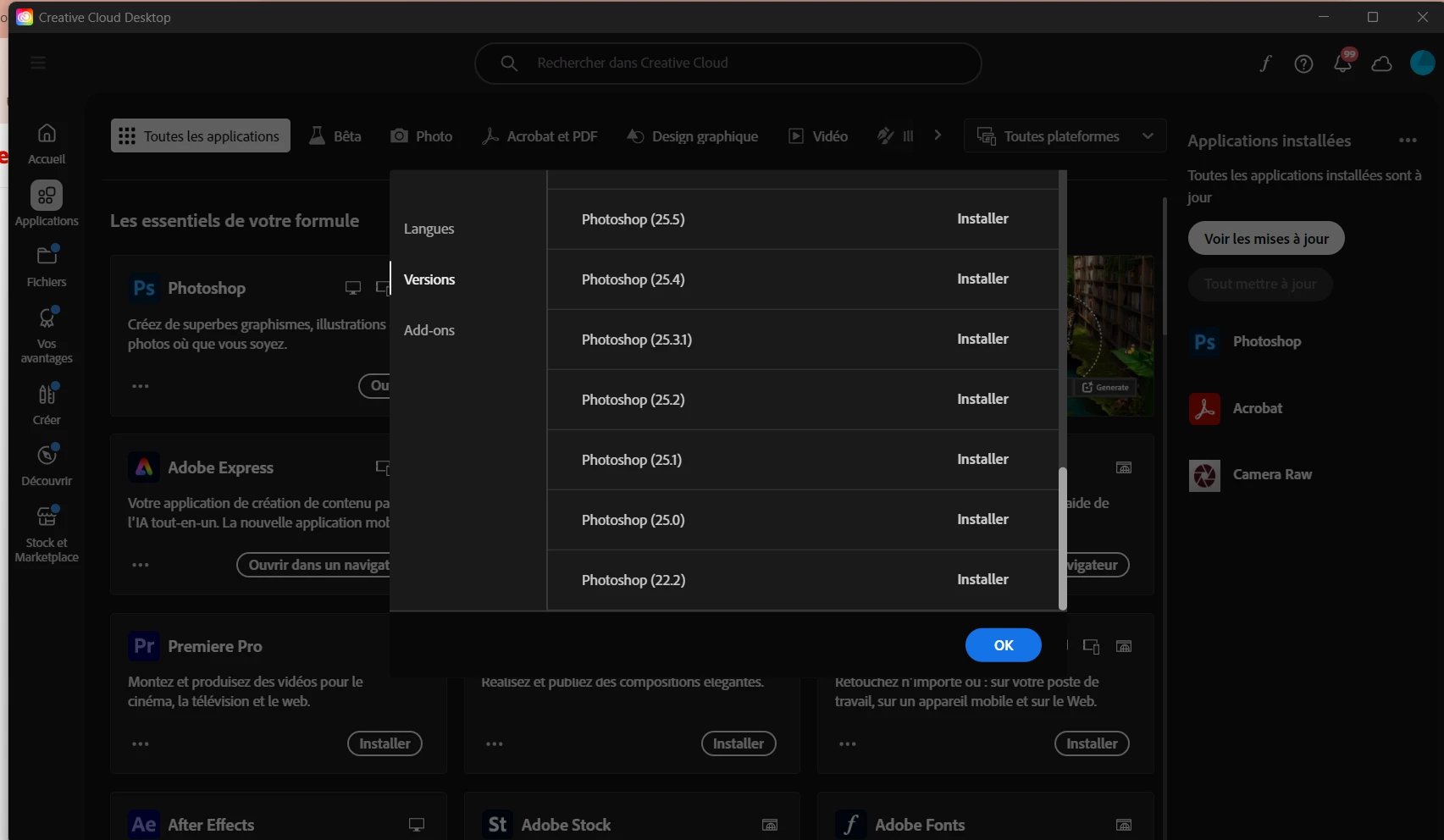Install Photoshop (25.5)

point(982,218)
